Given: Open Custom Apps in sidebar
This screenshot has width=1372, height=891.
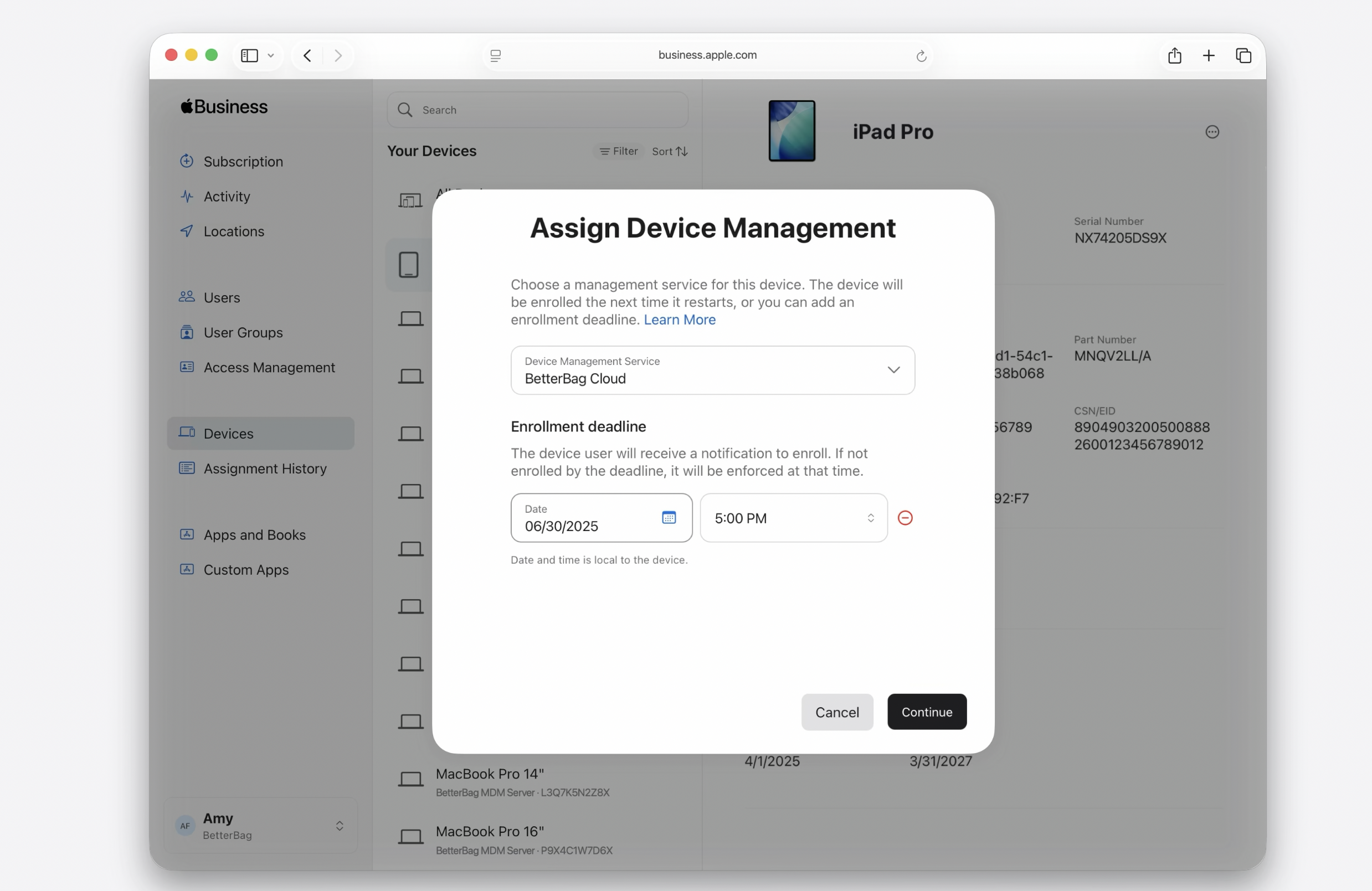Looking at the screenshot, I should tap(245, 569).
